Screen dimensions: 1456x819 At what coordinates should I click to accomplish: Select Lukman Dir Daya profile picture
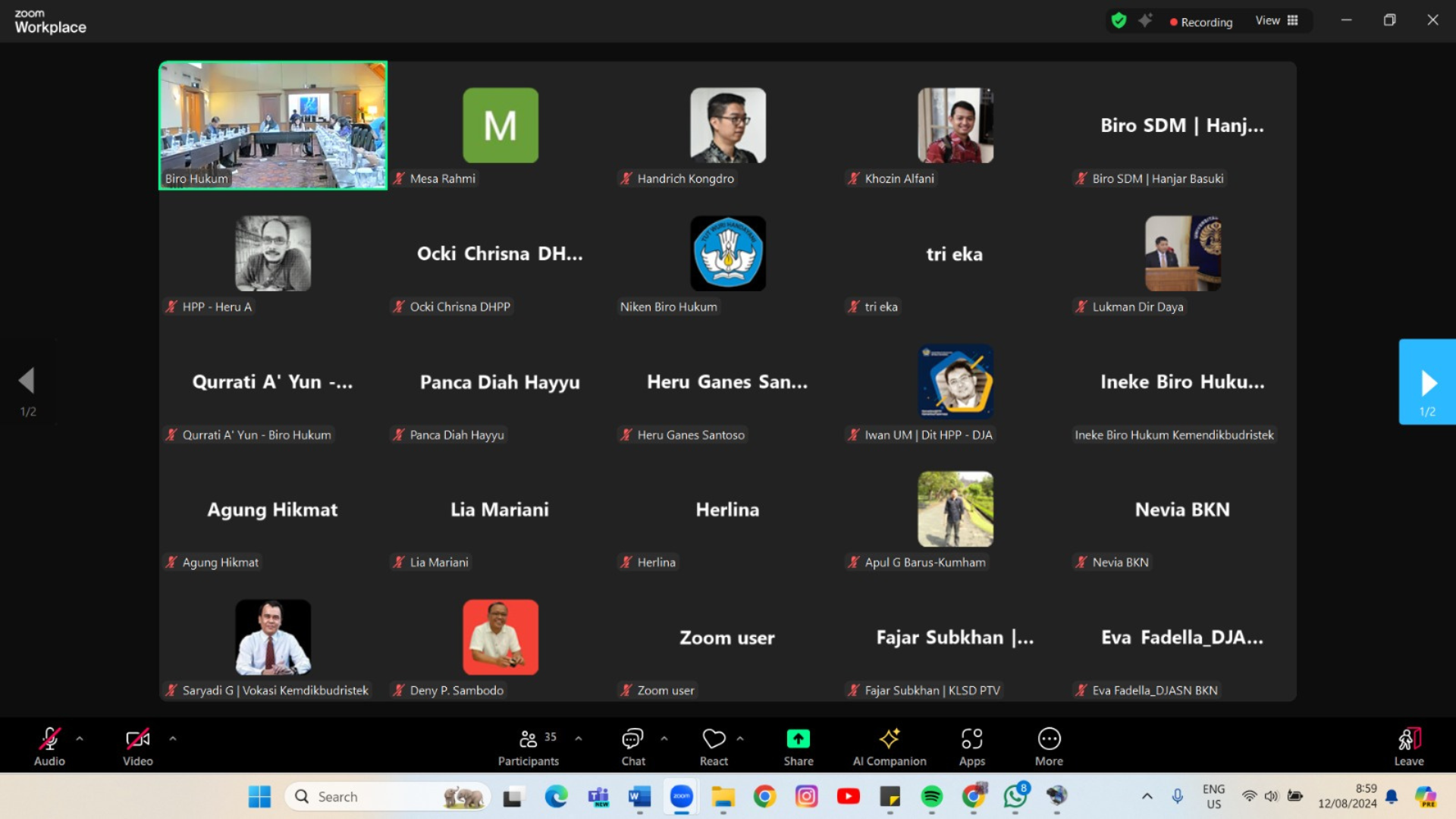coord(1183,253)
